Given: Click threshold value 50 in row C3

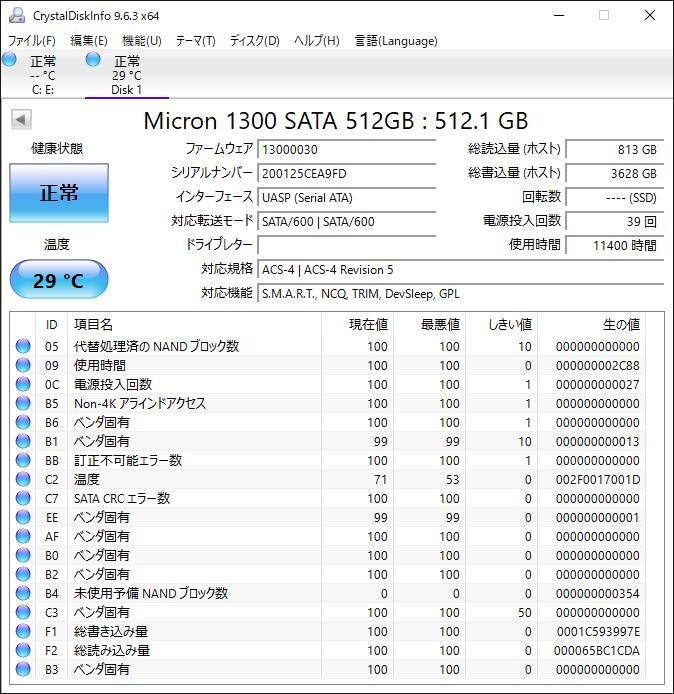Looking at the screenshot, I should coord(525,613).
